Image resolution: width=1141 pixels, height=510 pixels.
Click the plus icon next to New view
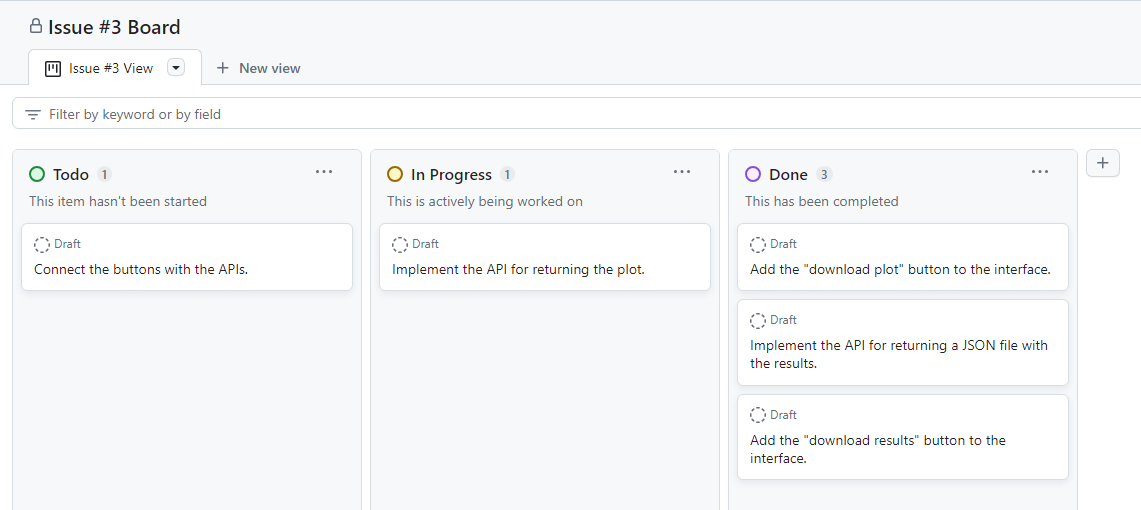click(x=223, y=68)
